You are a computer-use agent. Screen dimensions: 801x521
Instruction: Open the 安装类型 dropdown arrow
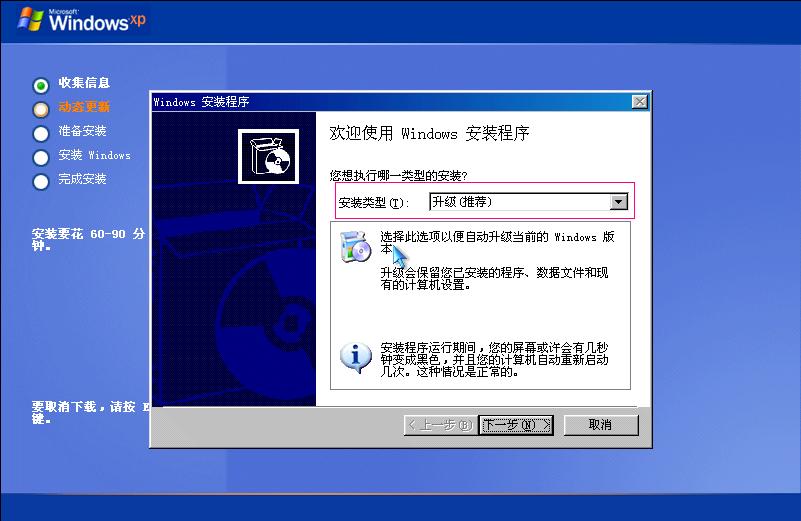[x=618, y=202]
